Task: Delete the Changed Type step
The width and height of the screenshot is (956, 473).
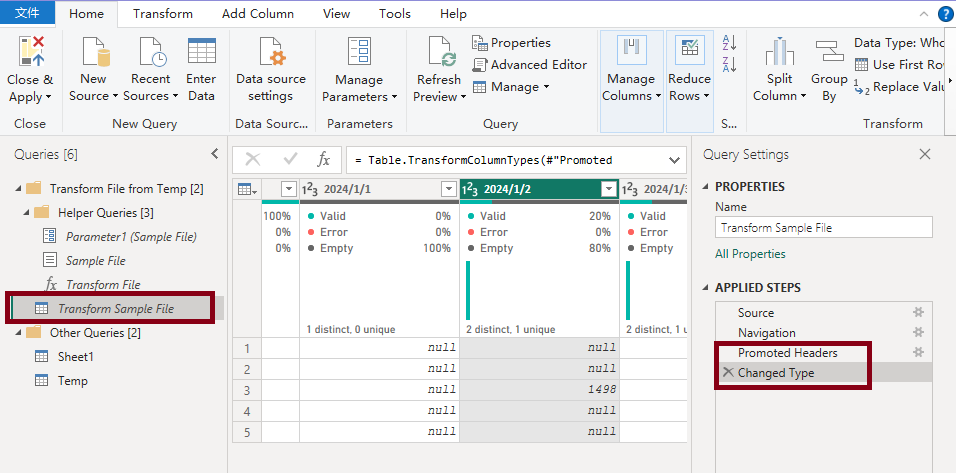Action: tap(727, 372)
